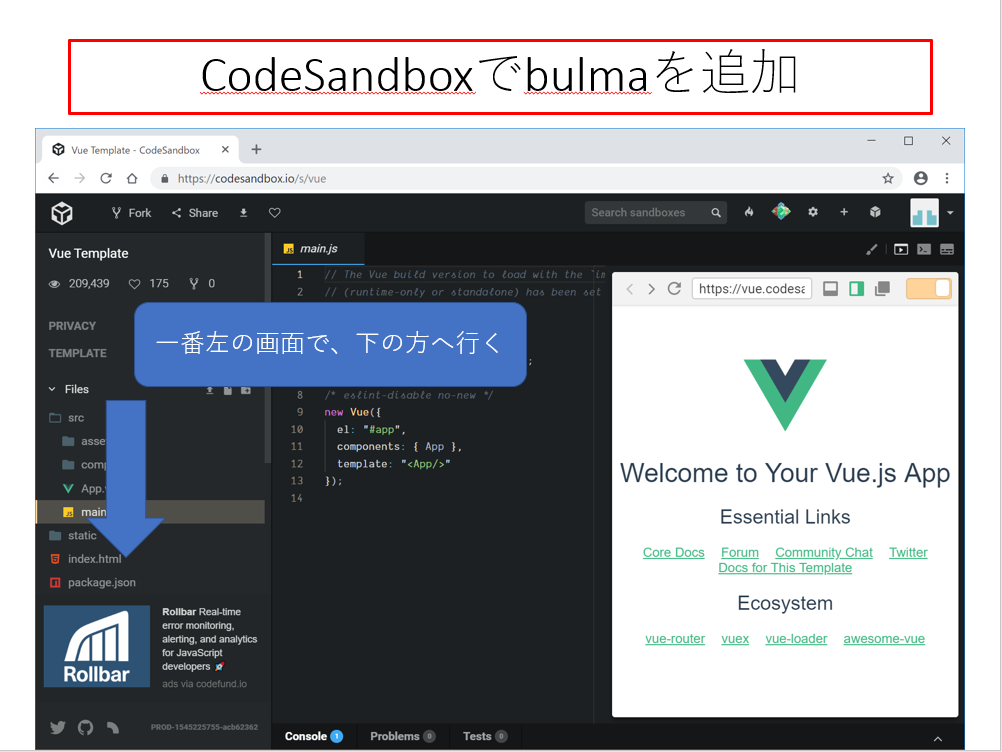Click the plus icon to create a sandbox
This screenshot has height=752, width=1002.
pyautogui.click(x=844, y=212)
